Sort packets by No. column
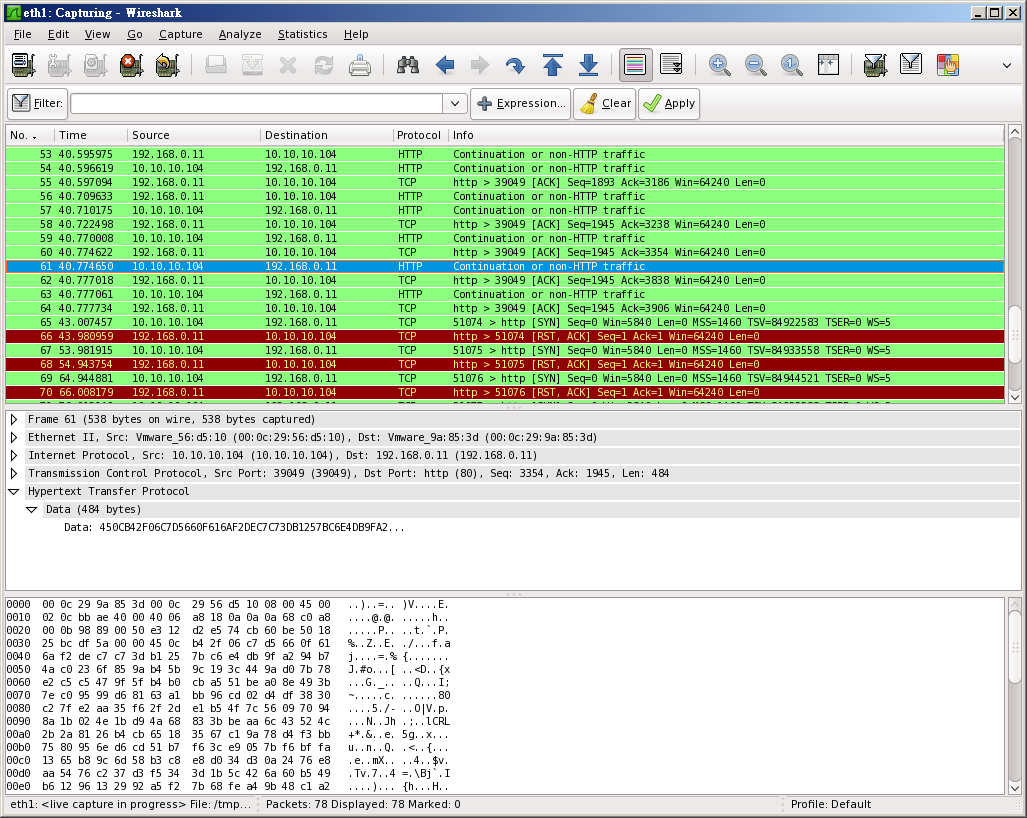1027x818 pixels. (30, 135)
